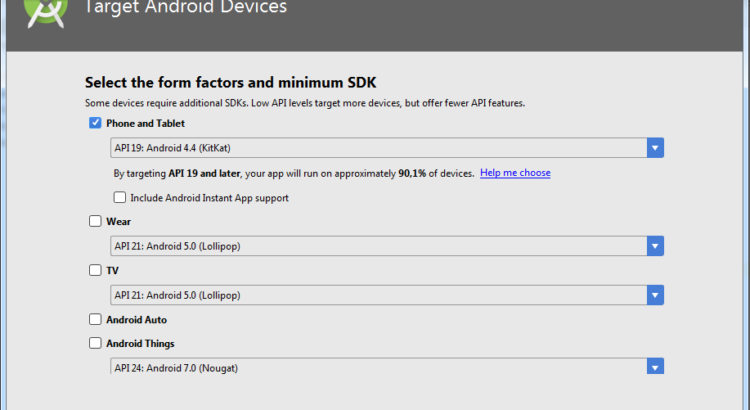
Task: Click the 'Select the form factors' heading
Action: pos(230,82)
